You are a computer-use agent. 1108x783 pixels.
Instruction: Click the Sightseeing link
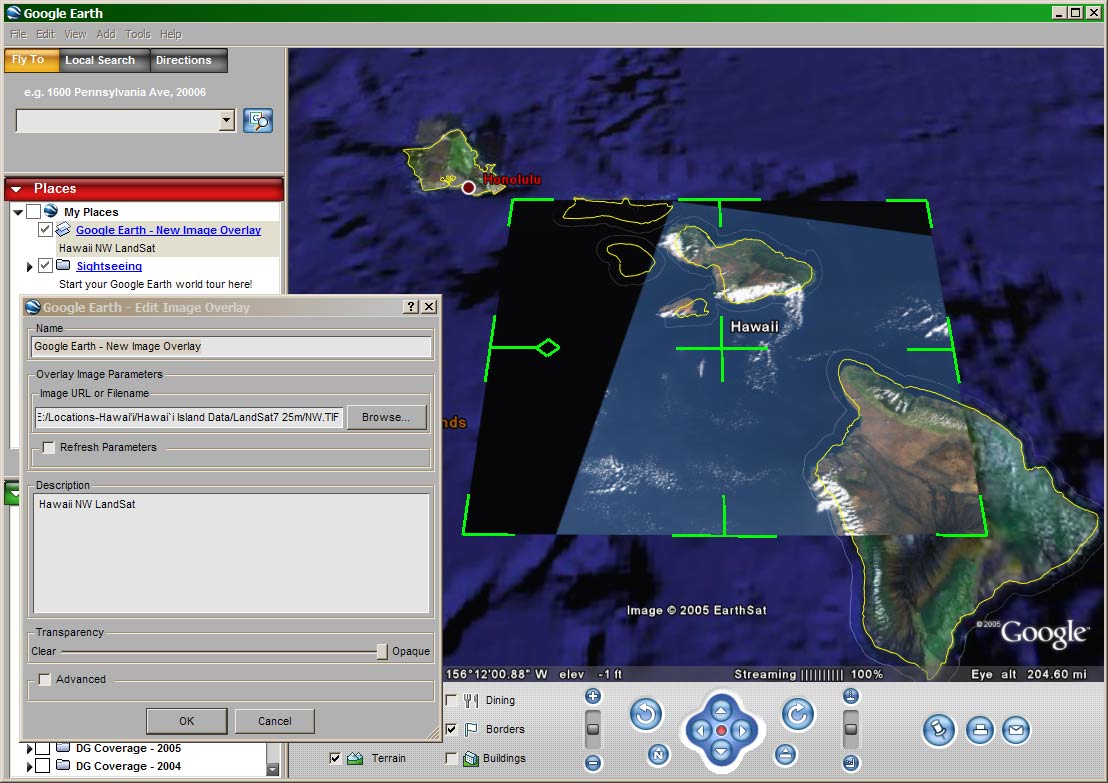tap(109, 266)
